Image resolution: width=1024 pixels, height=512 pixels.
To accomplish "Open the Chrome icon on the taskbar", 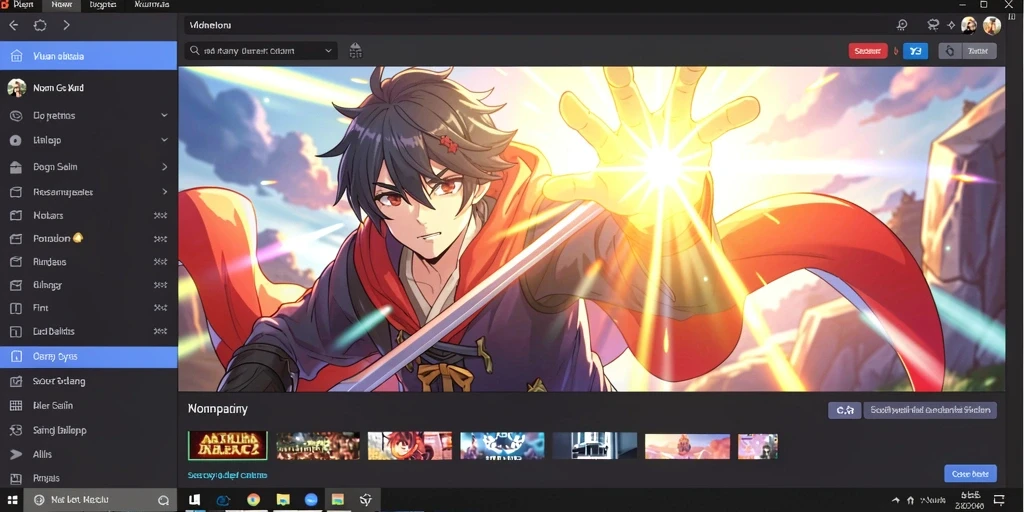I will tap(253, 500).
